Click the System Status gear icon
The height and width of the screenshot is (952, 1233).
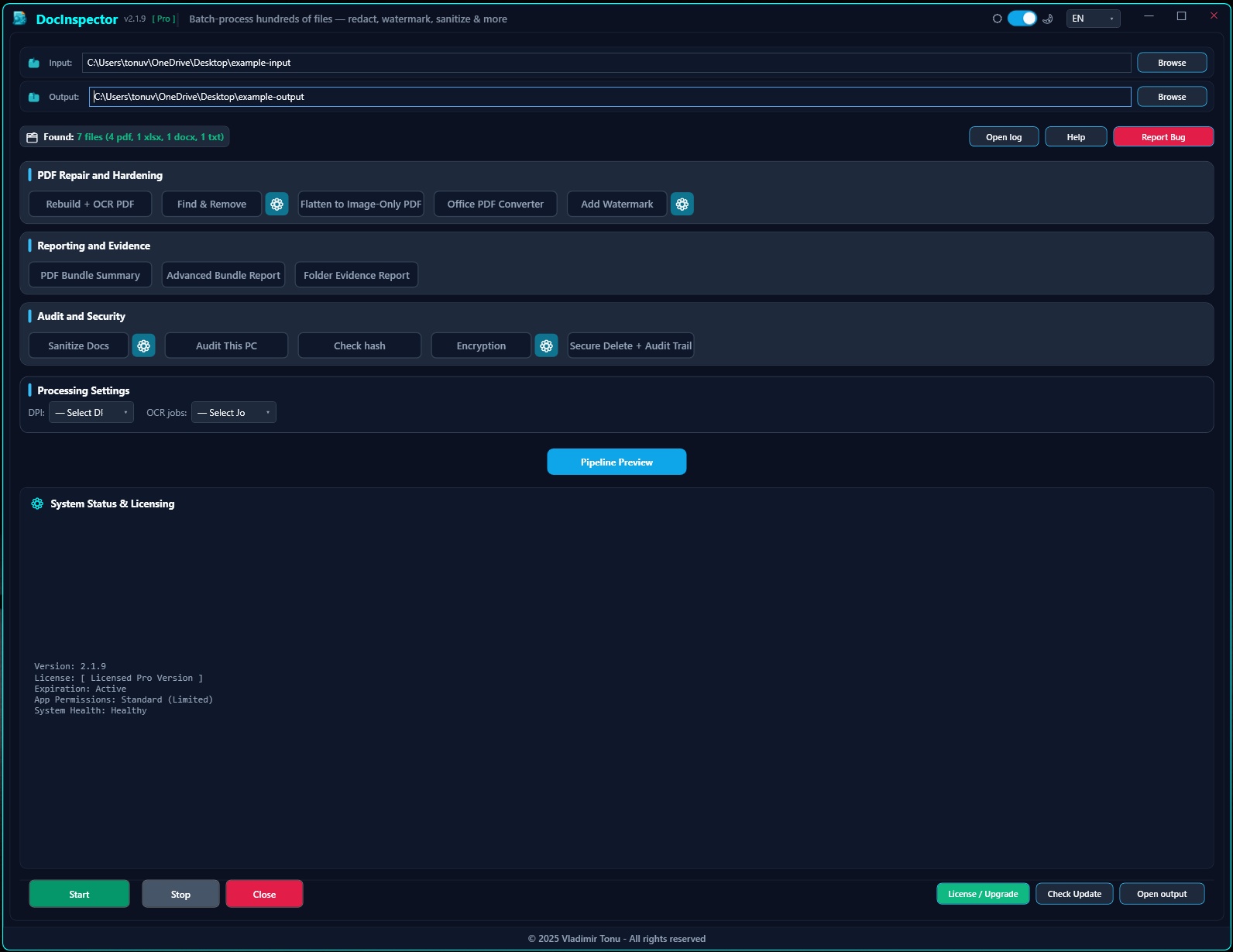tap(37, 503)
